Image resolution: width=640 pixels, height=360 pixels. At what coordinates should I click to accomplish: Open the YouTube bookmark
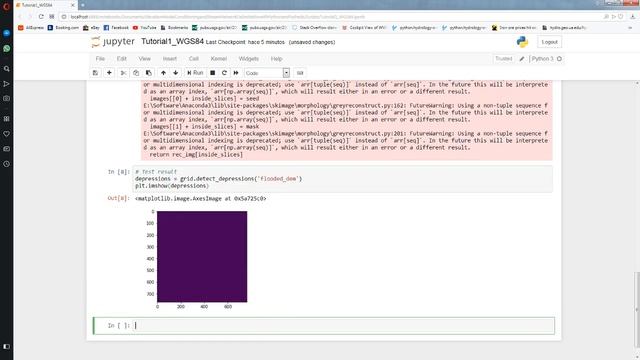[144, 28]
